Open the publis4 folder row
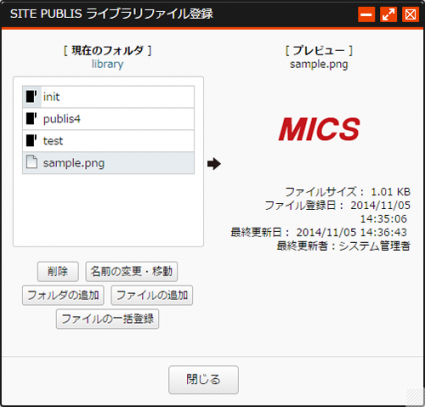The width and height of the screenshot is (425, 407). 108,119
